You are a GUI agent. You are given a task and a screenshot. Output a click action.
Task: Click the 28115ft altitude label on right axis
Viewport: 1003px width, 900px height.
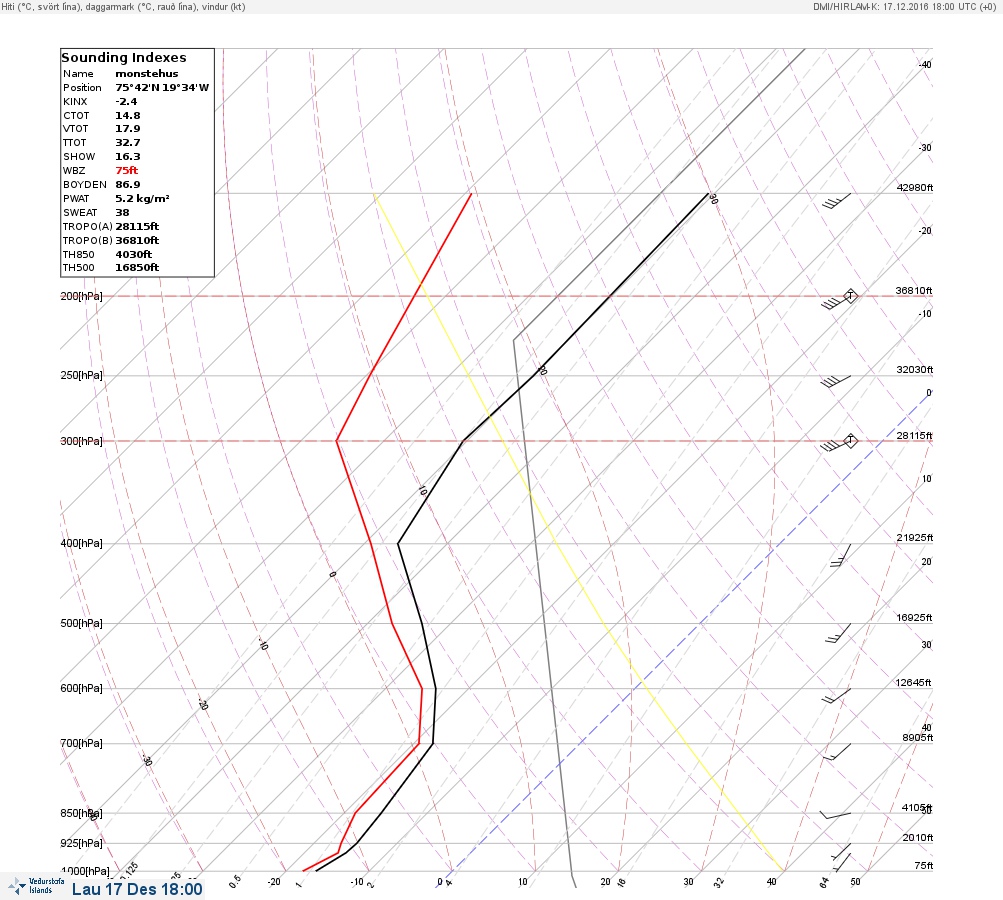coord(915,436)
